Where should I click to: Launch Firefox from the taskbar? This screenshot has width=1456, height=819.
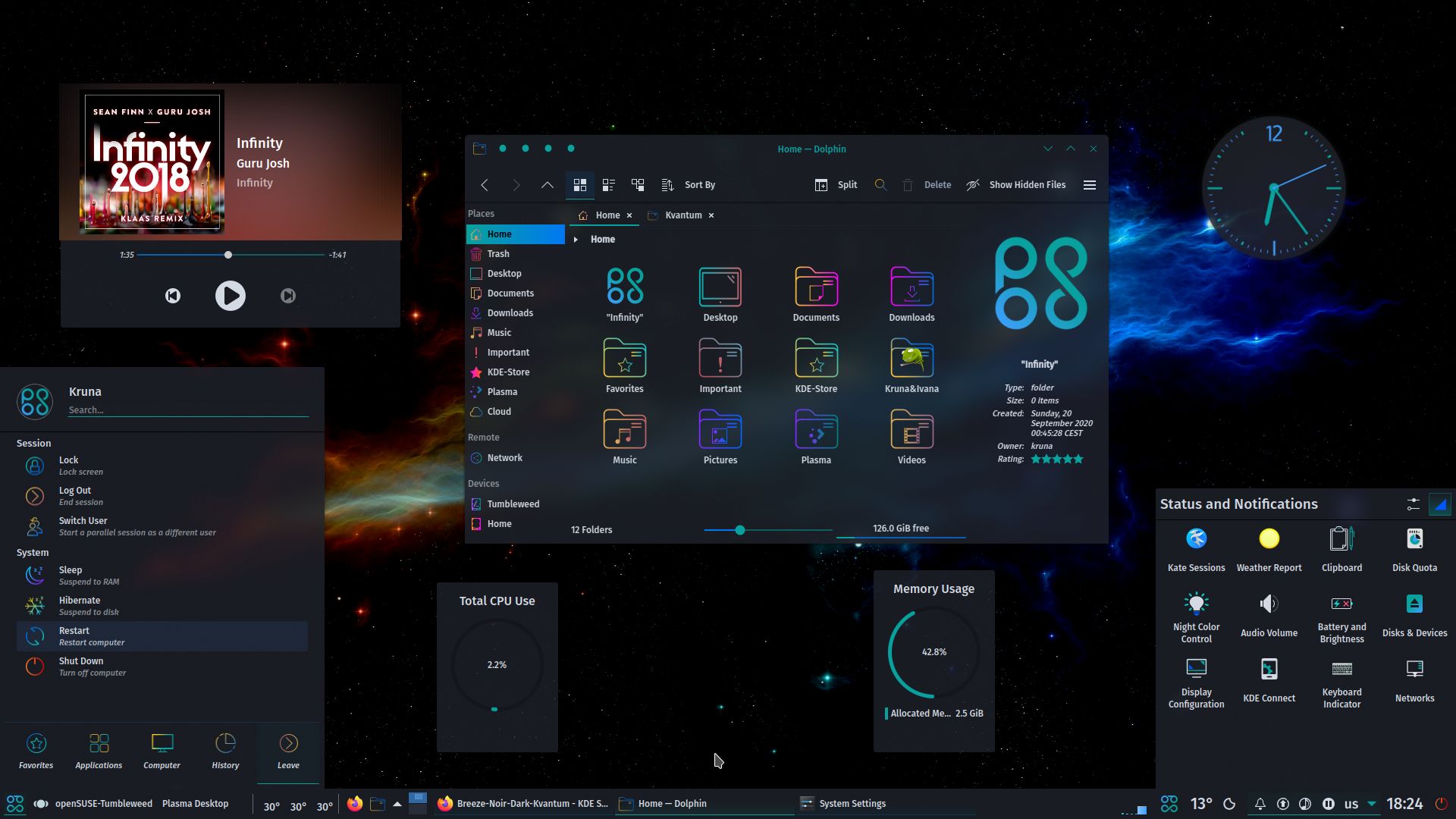[x=353, y=803]
